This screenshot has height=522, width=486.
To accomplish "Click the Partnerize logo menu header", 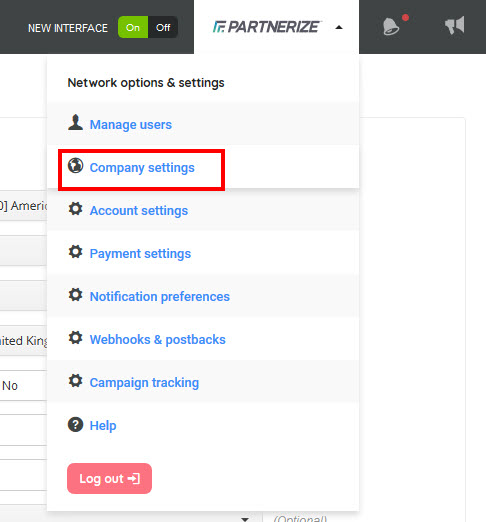I will pos(266,27).
